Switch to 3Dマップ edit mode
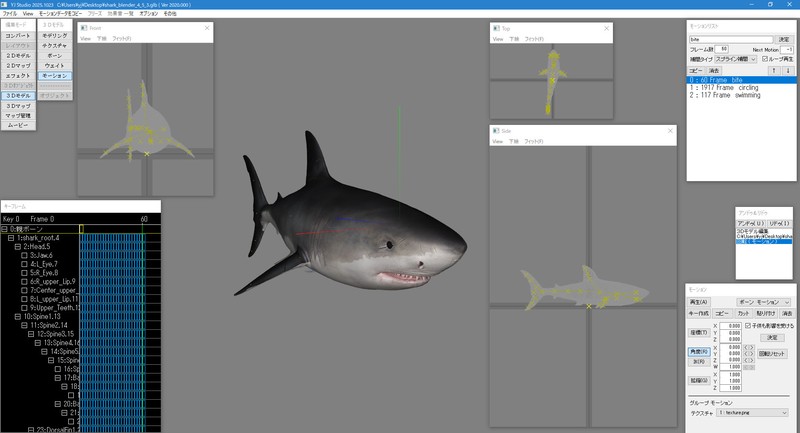 click(18, 106)
